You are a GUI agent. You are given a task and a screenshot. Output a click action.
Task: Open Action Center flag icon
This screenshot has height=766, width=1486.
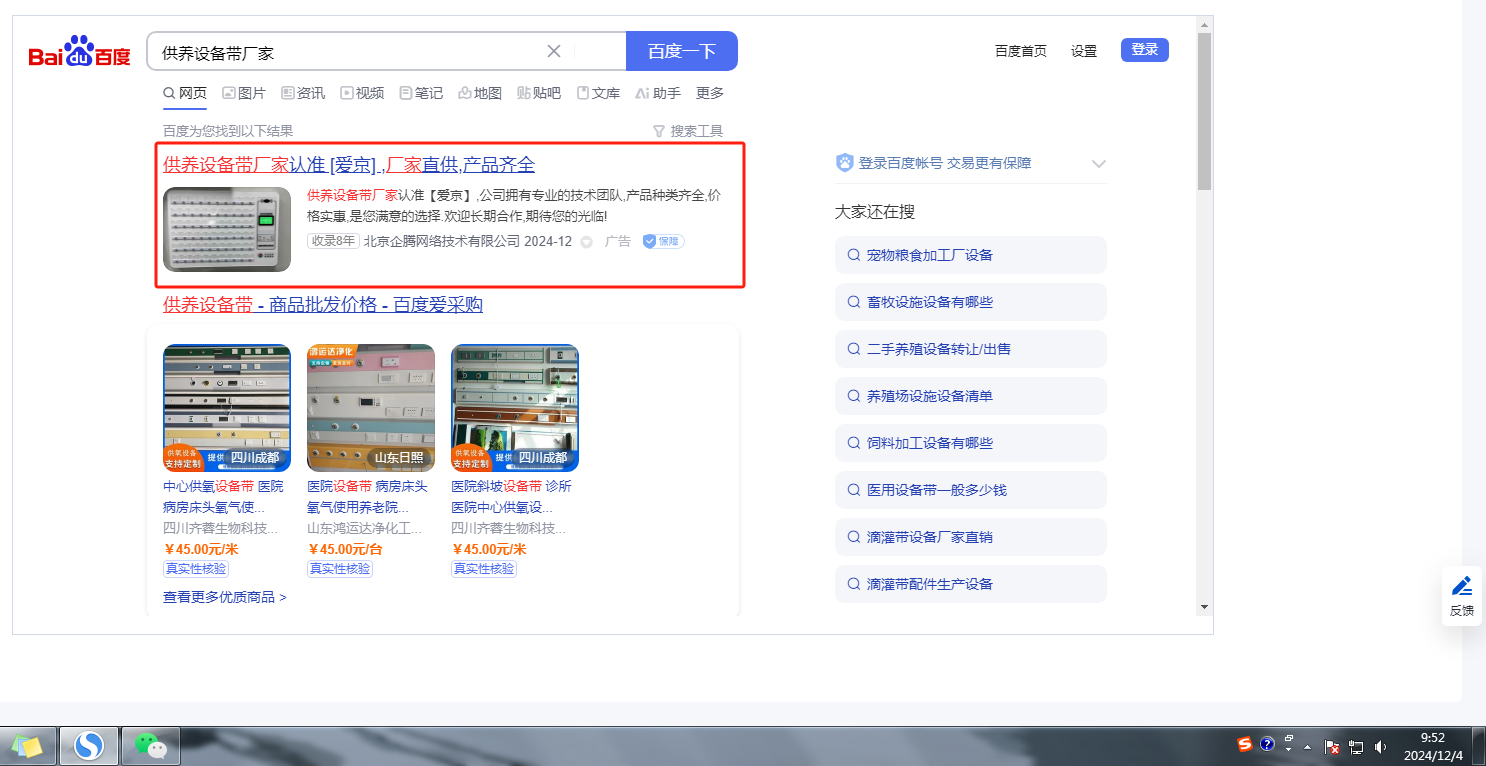pos(1332,746)
